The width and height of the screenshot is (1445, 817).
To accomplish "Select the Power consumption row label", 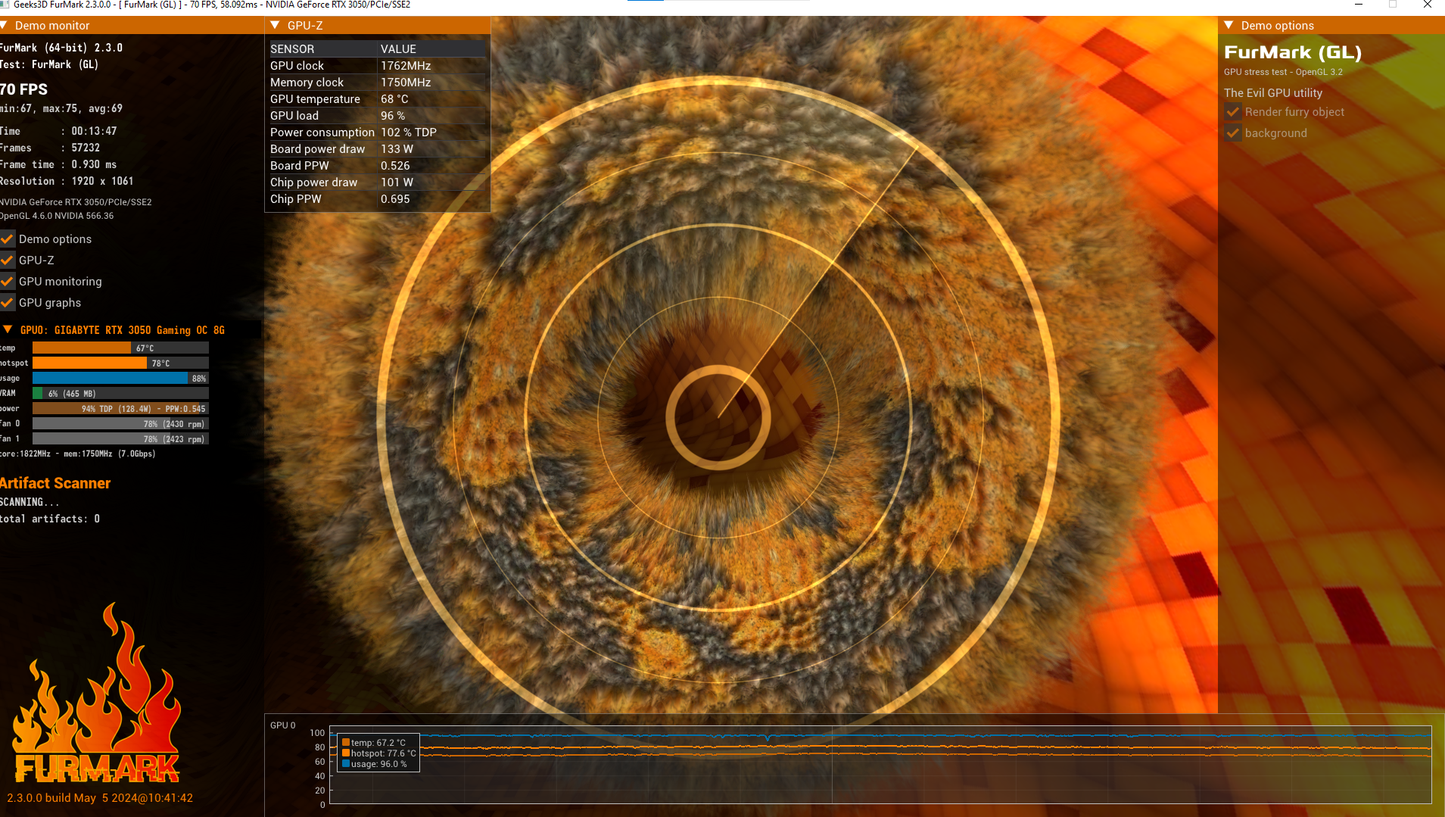I will point(322,132).
